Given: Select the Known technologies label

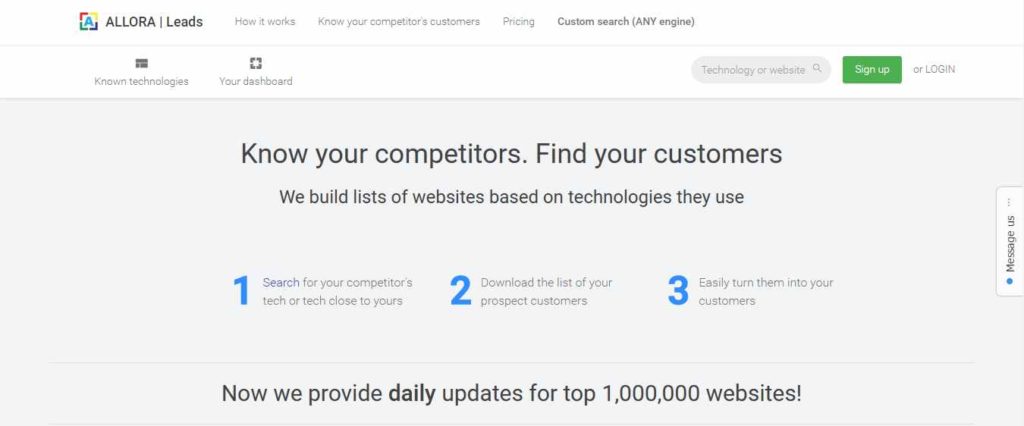Looking at the screenshot, I should 142,82.
